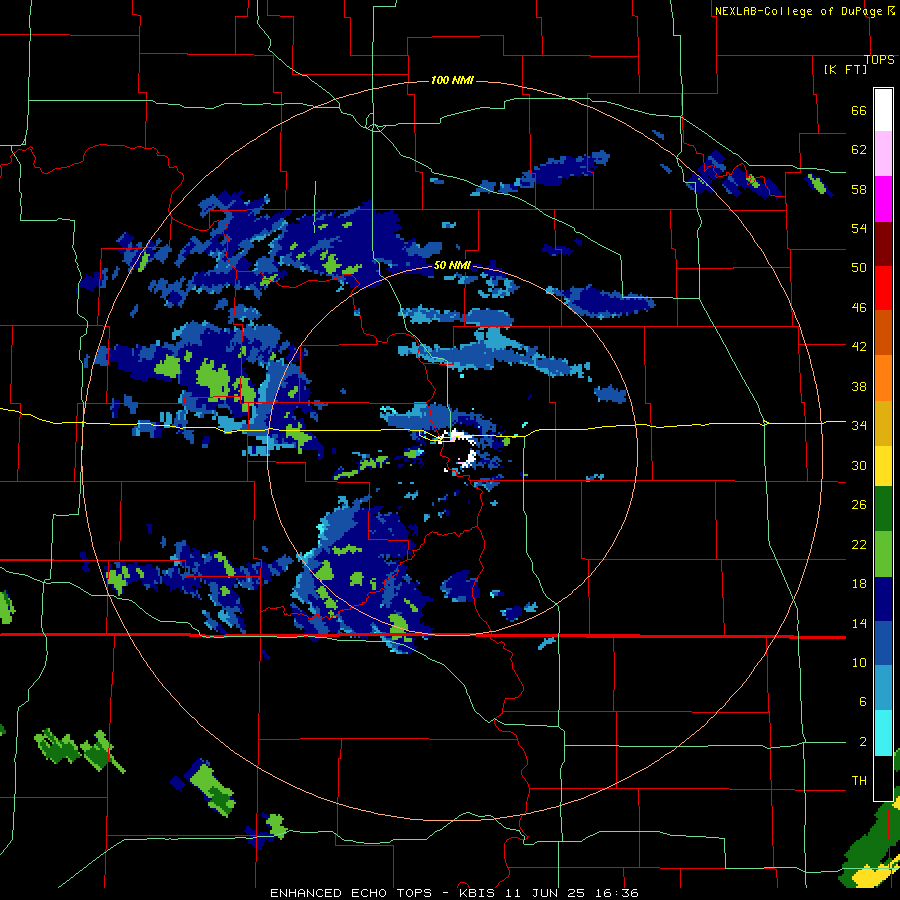Viewport: 900px width, 900px height.
Task: Click the legend value 26
Action: point(859,505)
